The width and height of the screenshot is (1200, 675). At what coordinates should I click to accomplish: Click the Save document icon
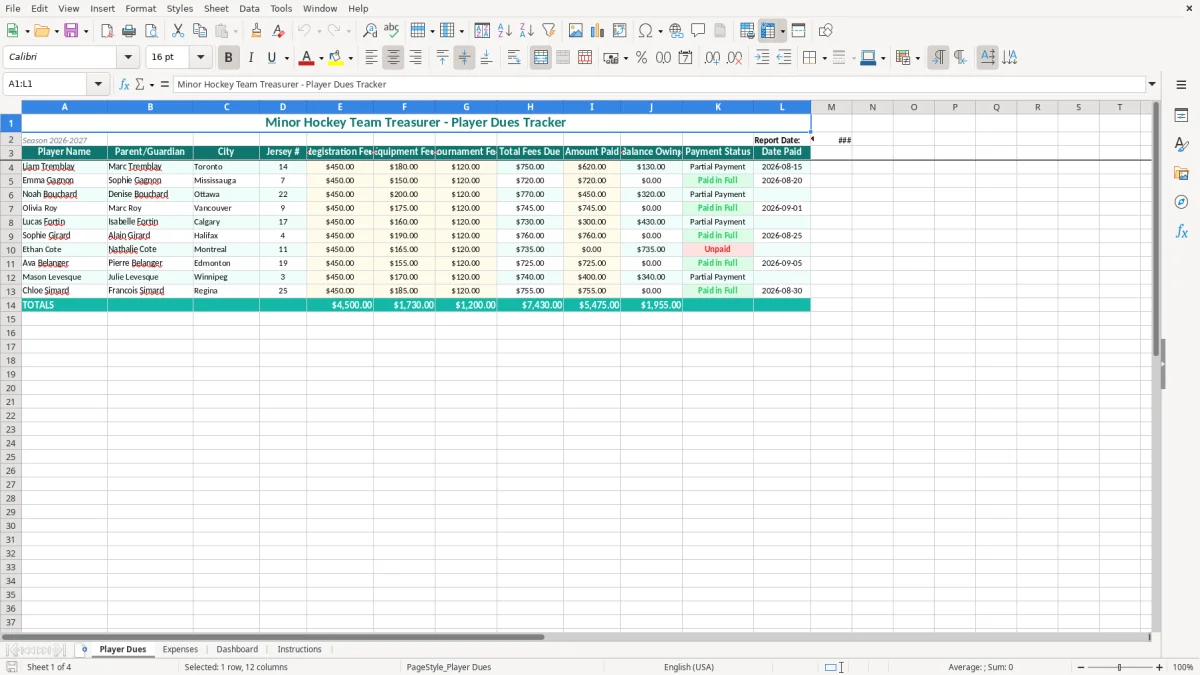tap(71, 31)
